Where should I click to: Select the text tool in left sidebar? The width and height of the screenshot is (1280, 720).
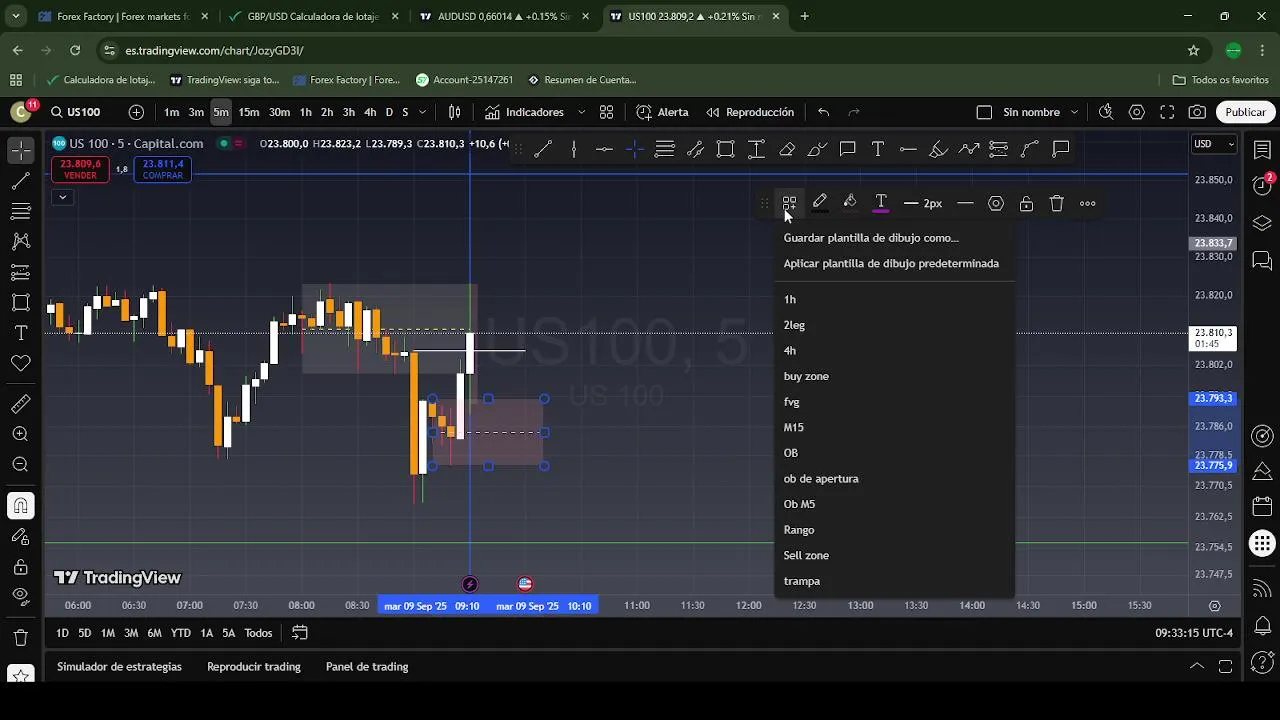point(20,333)
